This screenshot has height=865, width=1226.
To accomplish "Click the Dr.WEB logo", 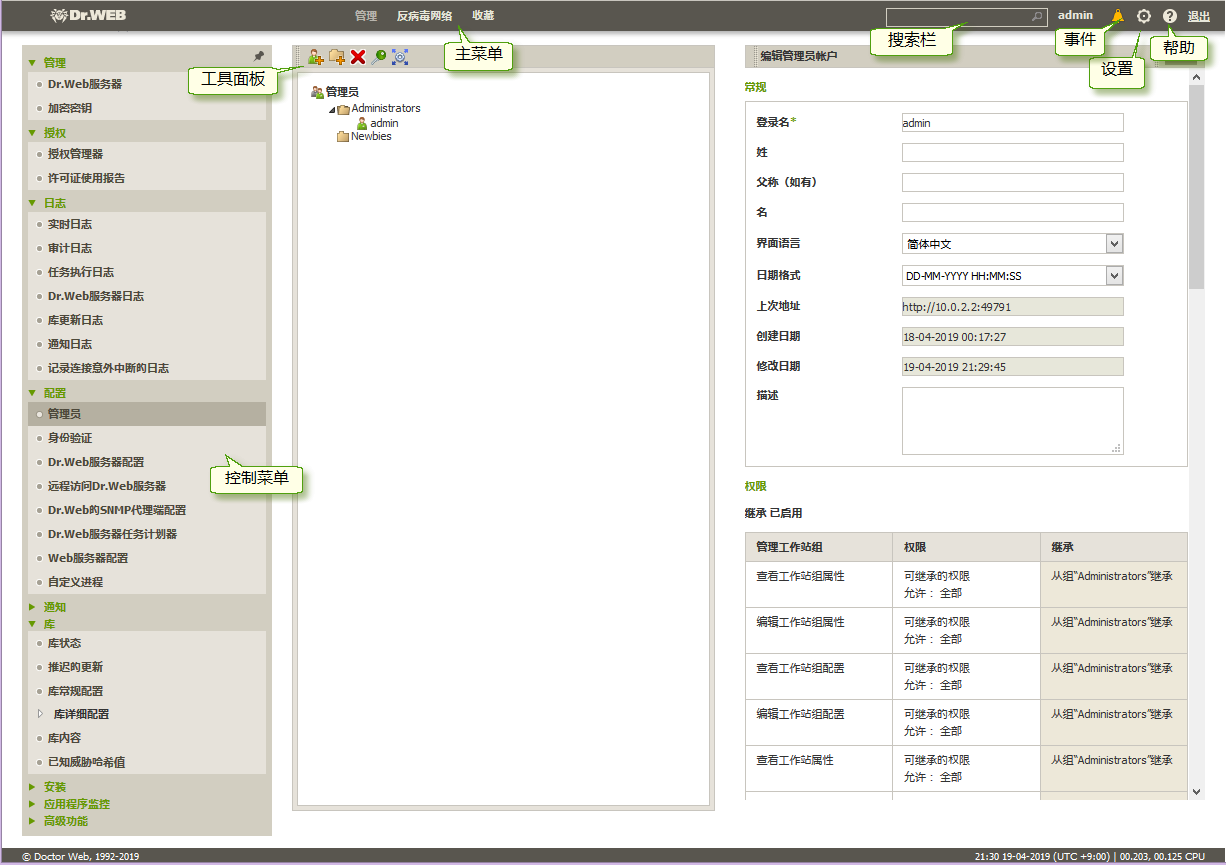I will point(88,15).
